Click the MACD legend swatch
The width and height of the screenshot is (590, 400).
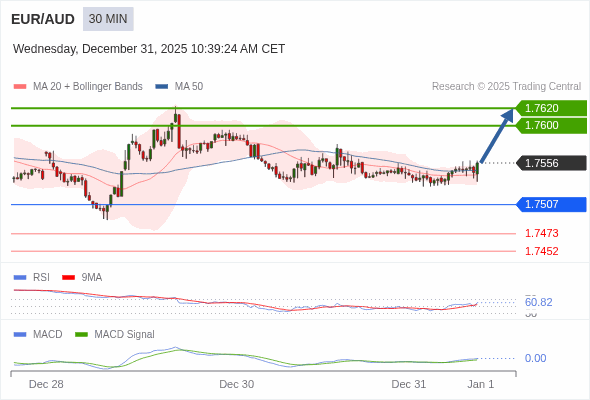(20, 335)
